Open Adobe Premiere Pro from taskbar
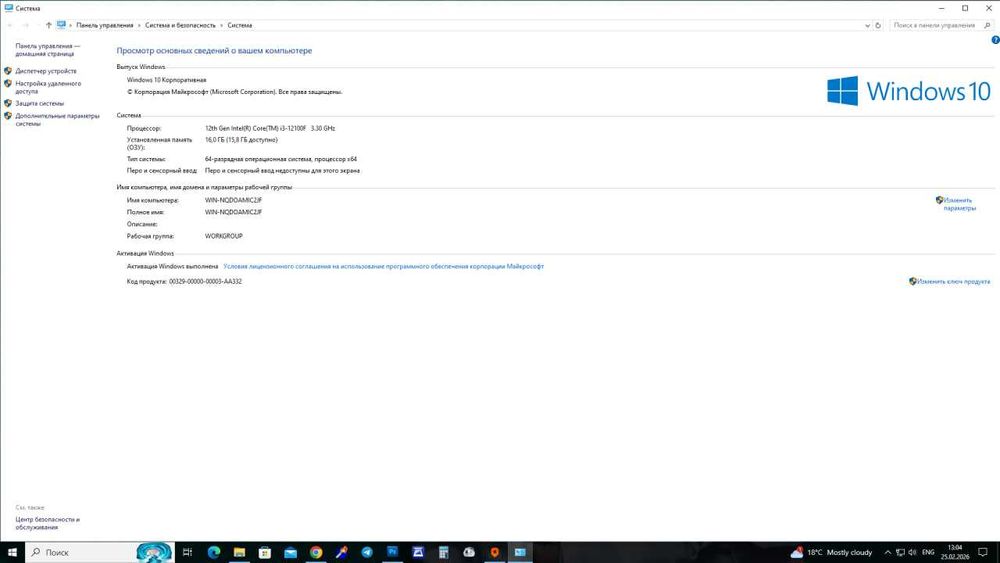The image size is (1000, 563). tap(392, 552)
